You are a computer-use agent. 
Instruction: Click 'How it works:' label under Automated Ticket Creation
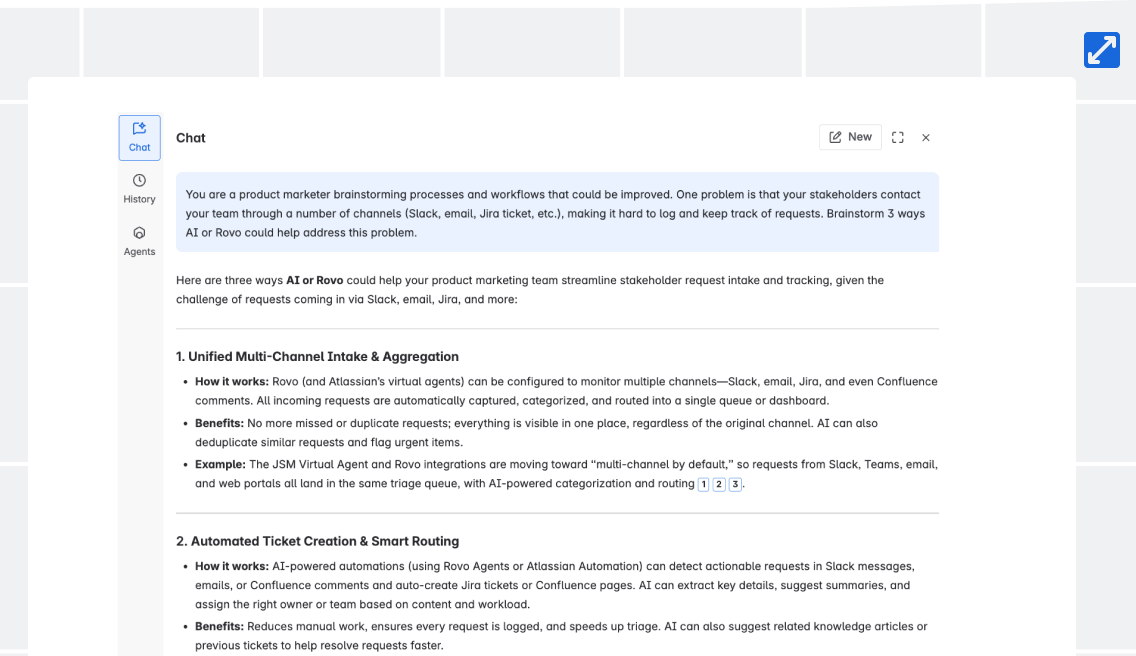(232, 567)
